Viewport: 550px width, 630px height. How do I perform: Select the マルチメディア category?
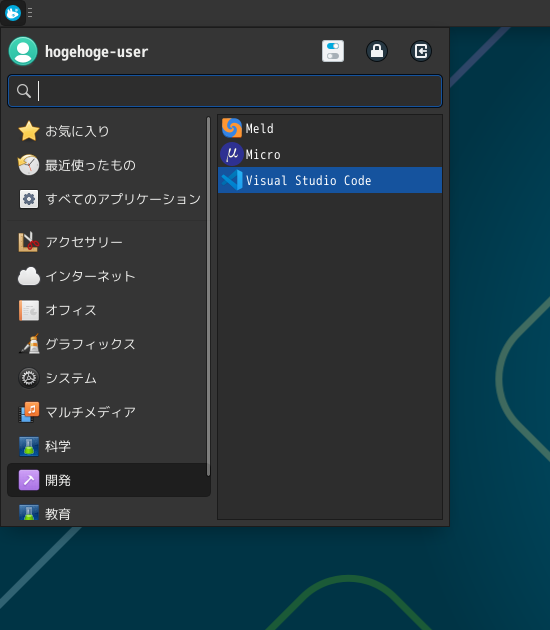click(107, 412)
